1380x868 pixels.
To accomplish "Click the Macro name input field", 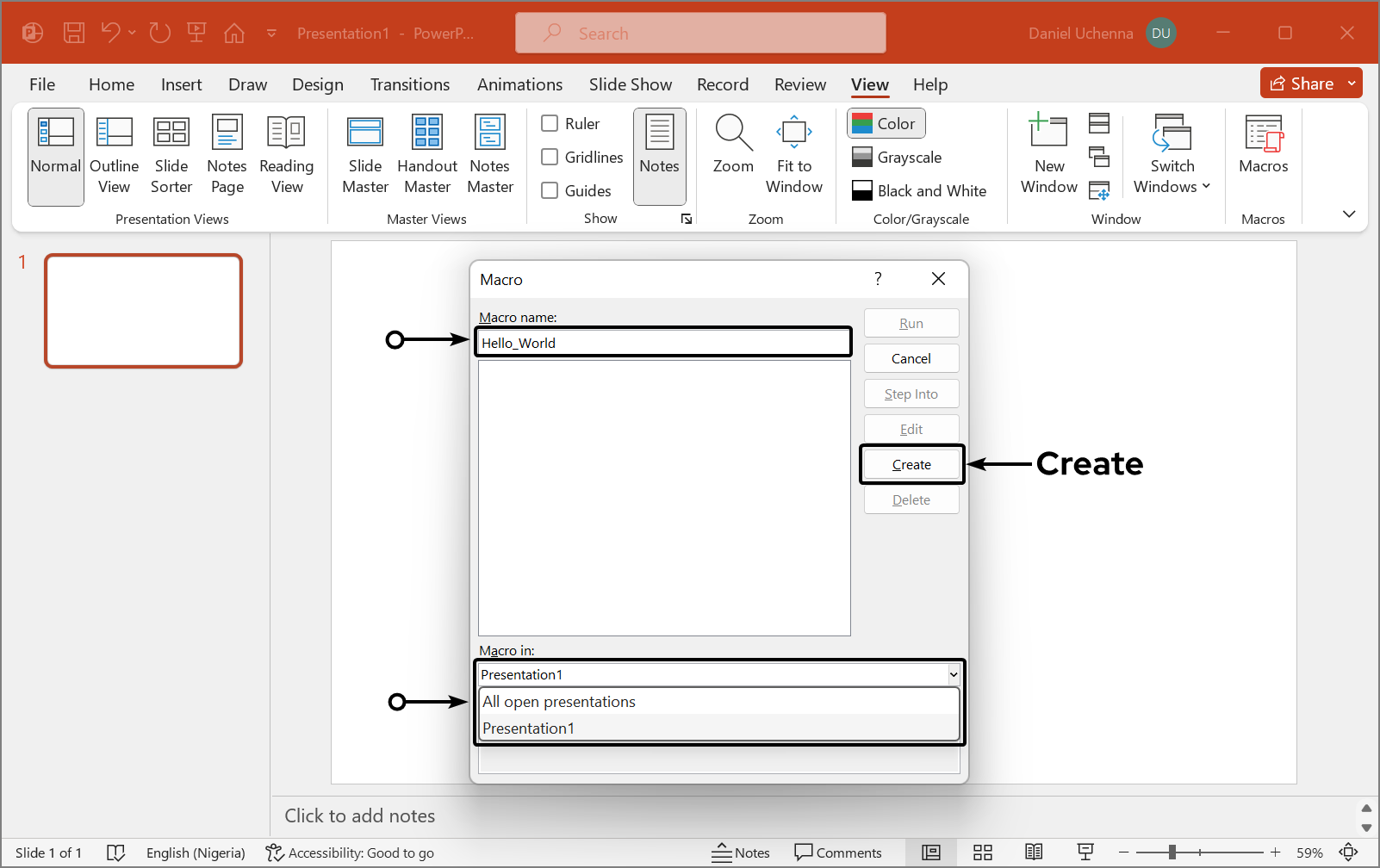I will click(662, 343).
